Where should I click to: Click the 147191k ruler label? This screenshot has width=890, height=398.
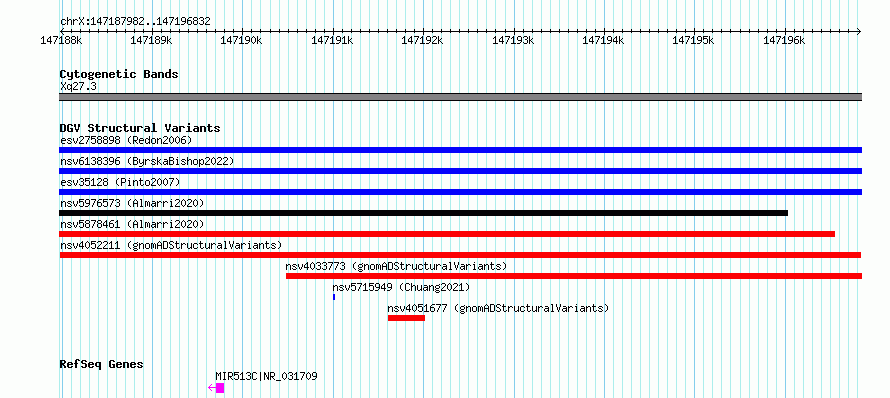[333, 40]
